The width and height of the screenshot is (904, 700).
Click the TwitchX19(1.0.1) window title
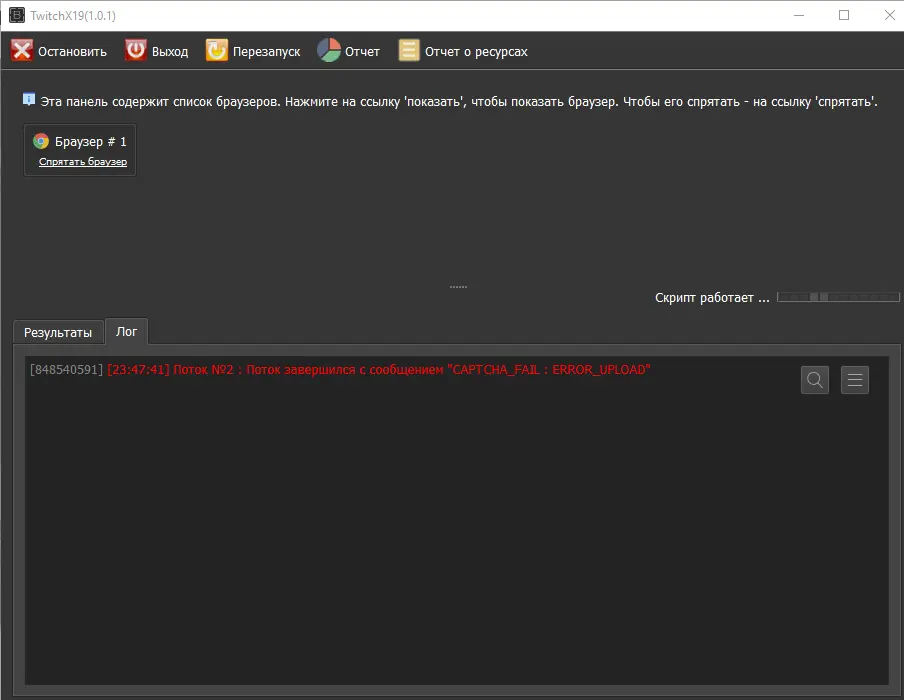click(x=73, y=16)
